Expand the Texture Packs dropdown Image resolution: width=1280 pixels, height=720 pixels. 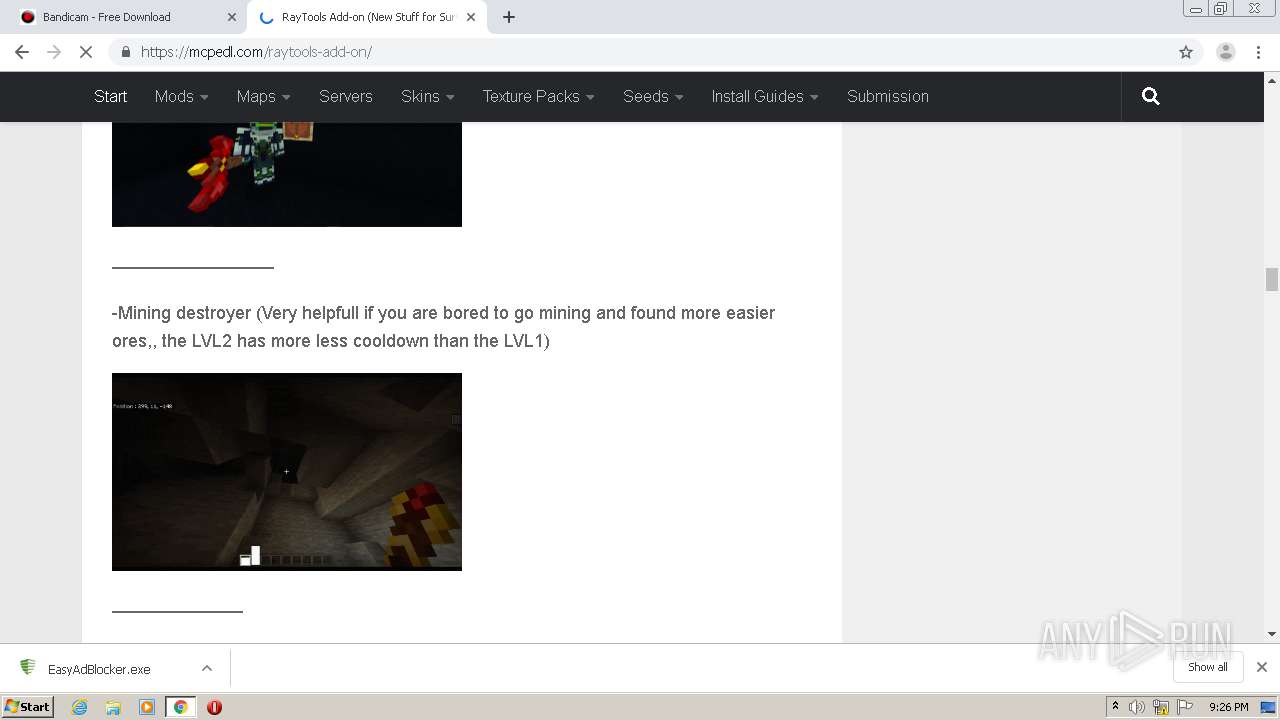(538, 96)
